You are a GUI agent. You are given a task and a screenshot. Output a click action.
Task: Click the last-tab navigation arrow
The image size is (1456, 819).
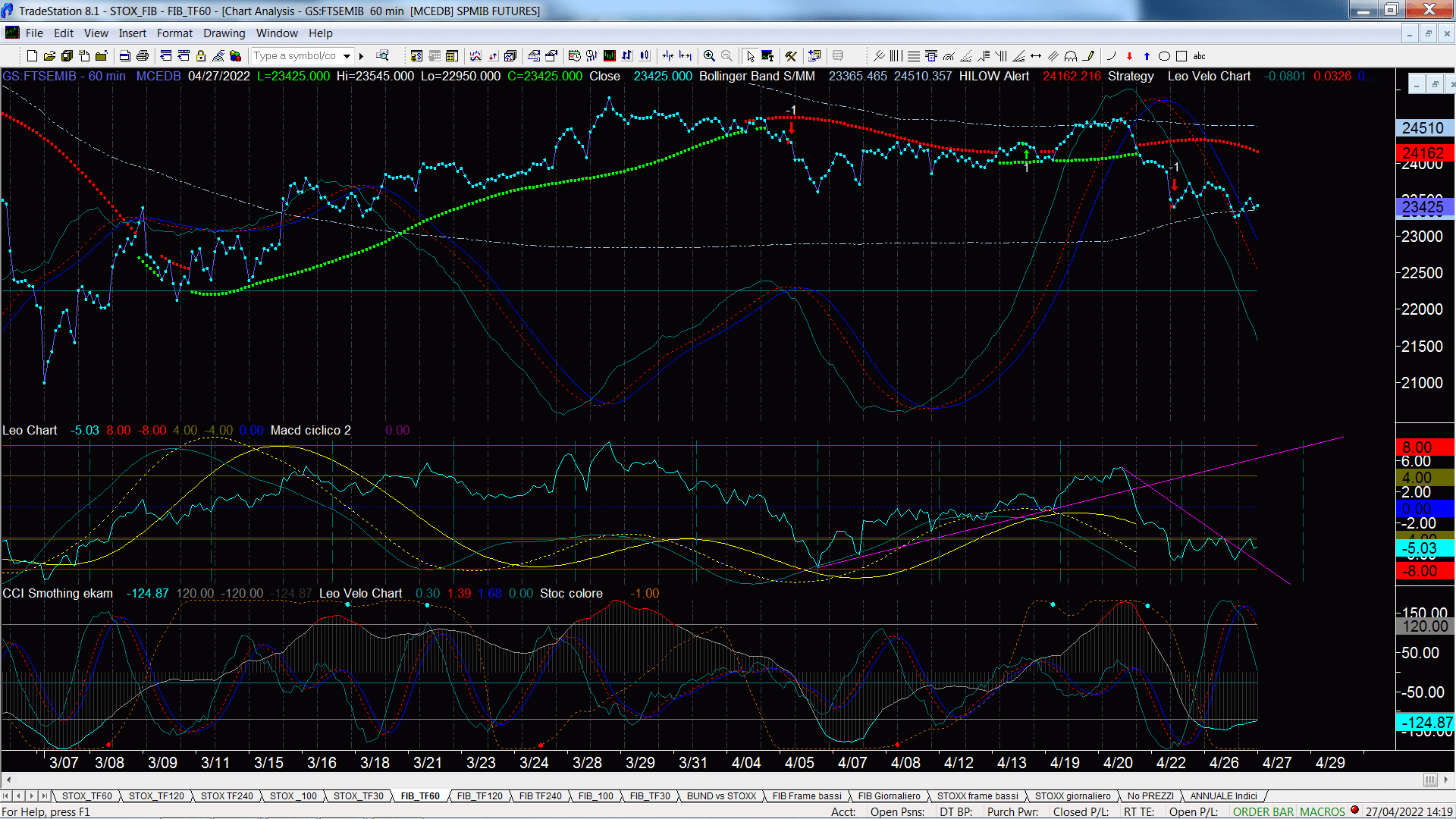tap(45, 796)
